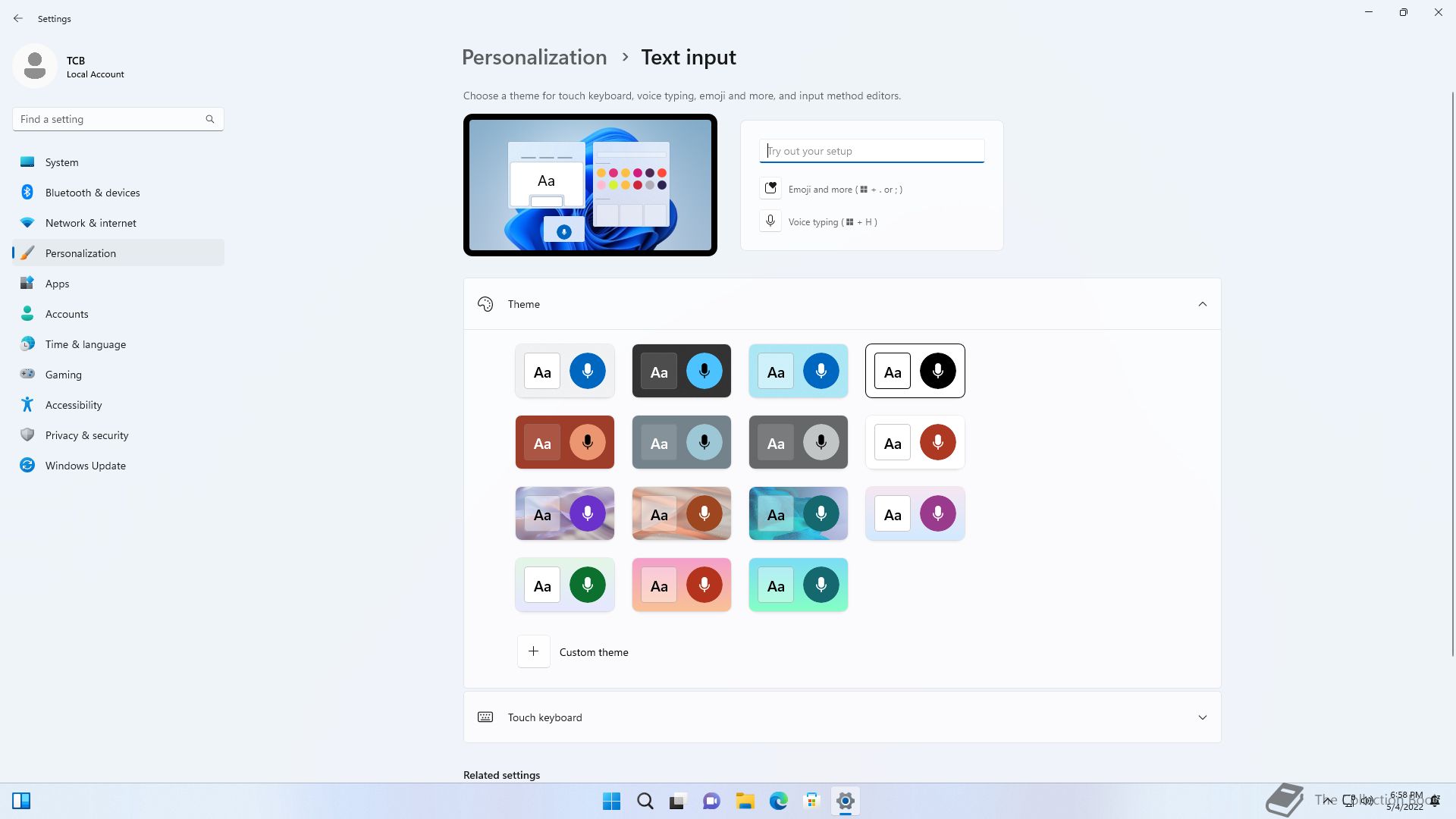Open File Explorer from the taskbar
This screenshot has width=1456, height=819.
coord(745,801)
